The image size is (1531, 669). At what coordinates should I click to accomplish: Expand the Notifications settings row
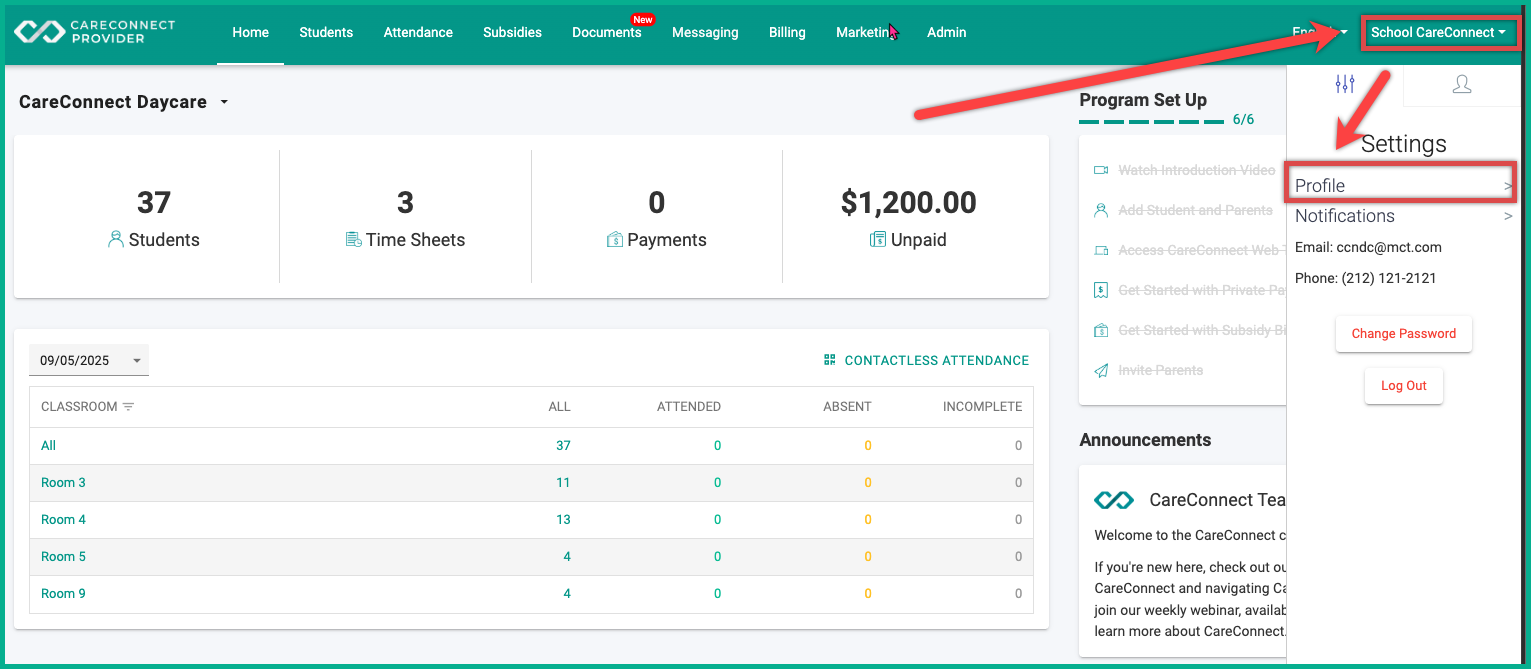click(x=1403, y=216)
